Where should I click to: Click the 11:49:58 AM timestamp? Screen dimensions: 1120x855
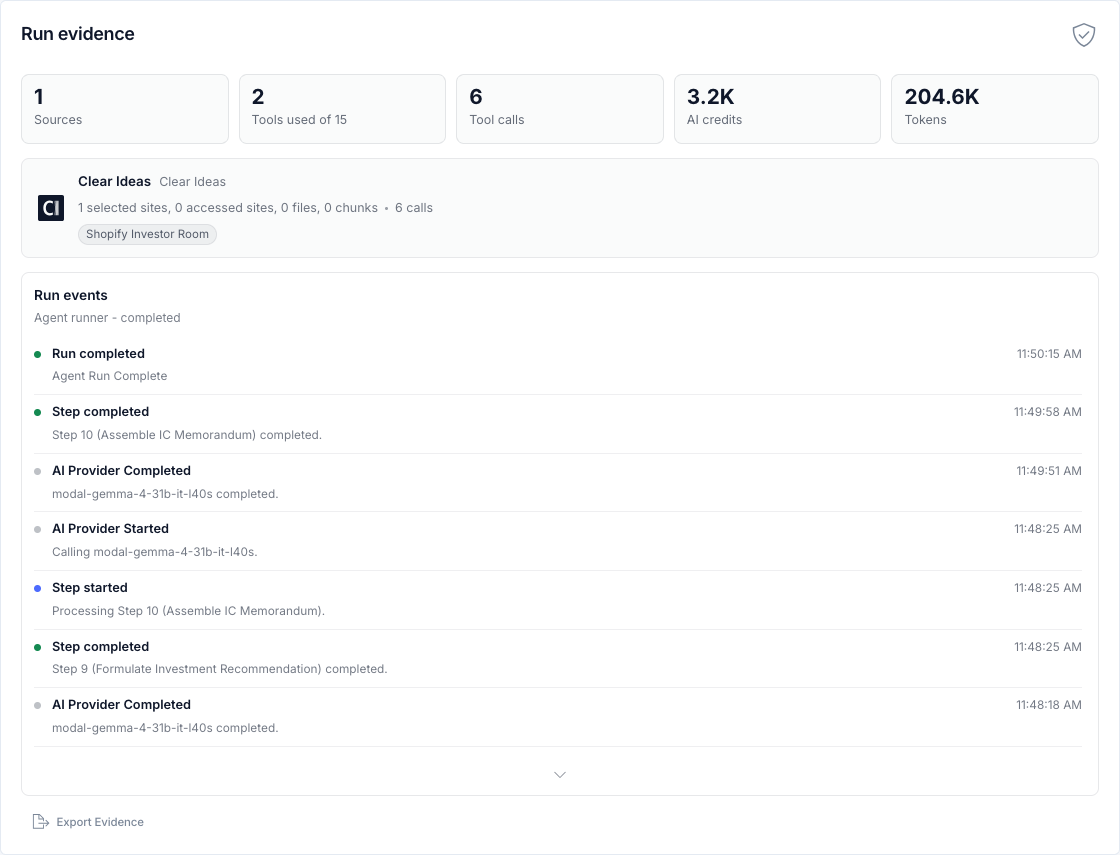click(1048, 412)
